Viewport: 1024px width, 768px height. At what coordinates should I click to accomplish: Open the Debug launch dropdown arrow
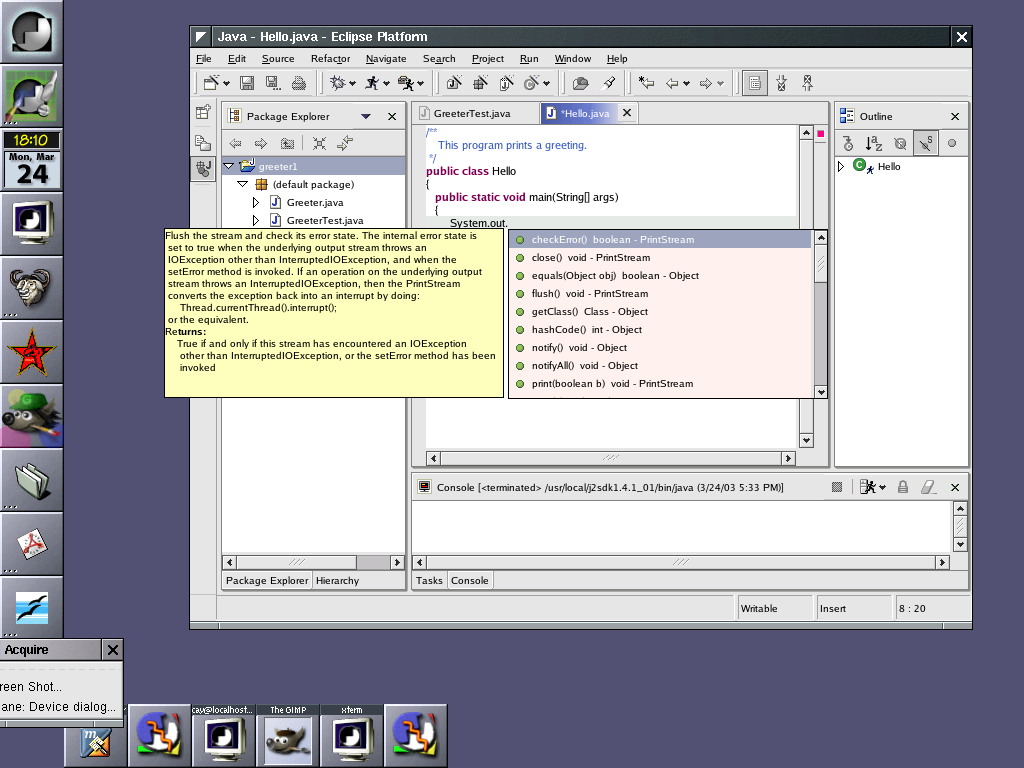click(353, 84)
